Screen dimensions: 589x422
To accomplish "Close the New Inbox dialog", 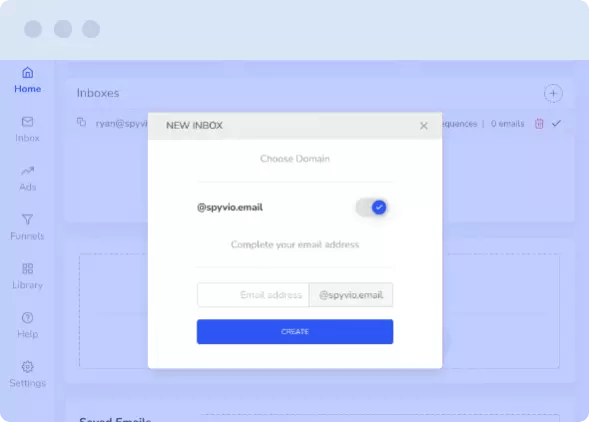I will coord(424,126).
